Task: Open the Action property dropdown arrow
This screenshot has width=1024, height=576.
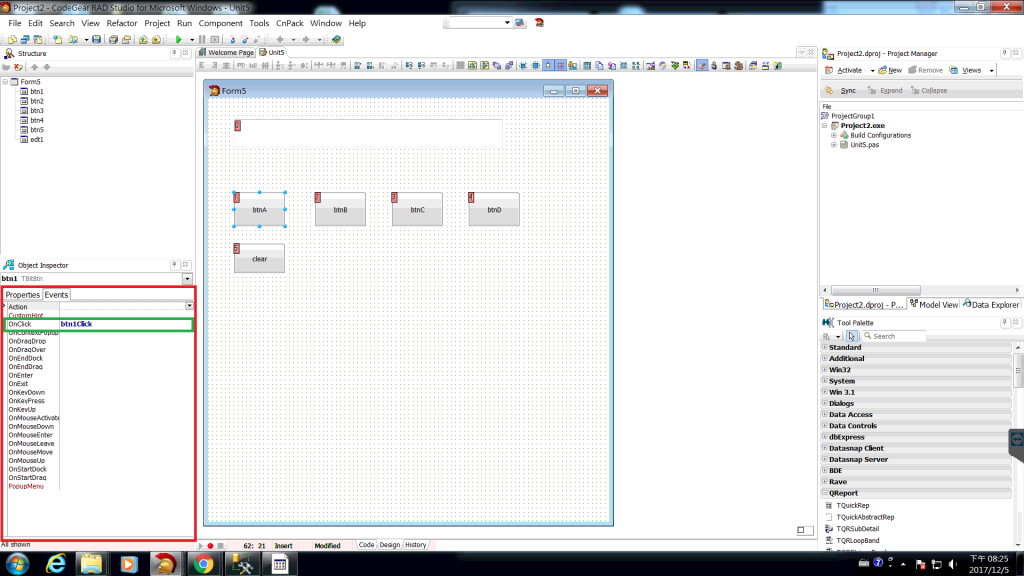Action: pos(189,306)
